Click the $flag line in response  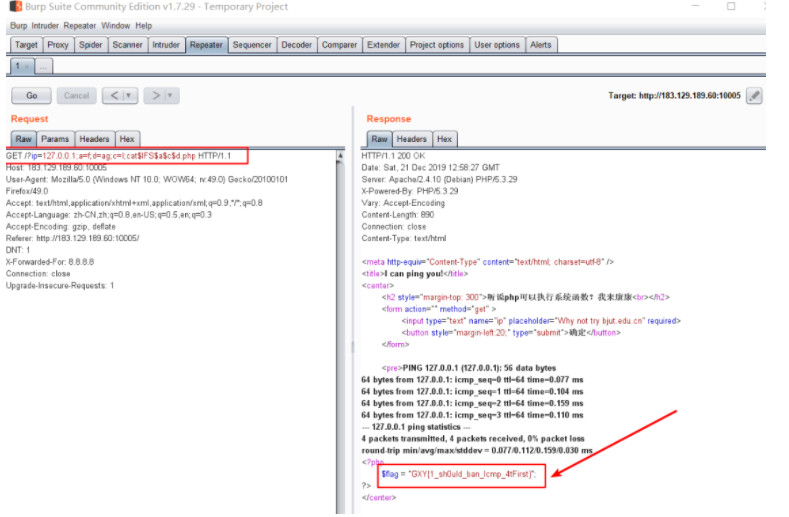tap(458, 474)
